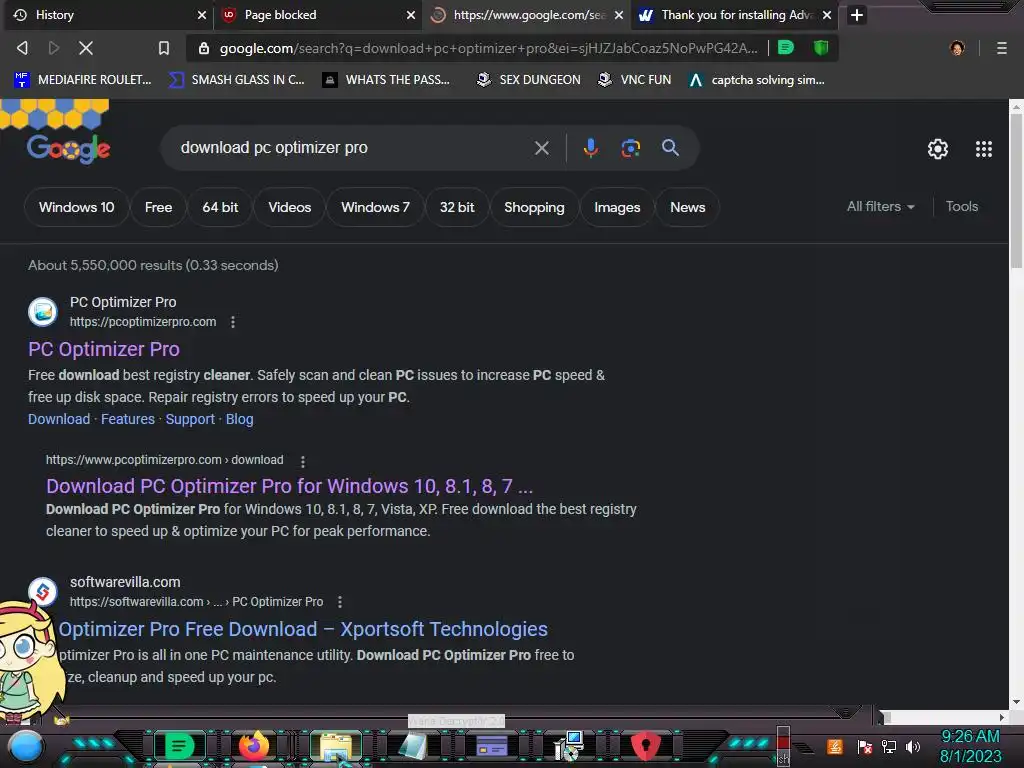Open the green extension icon in address bar
This screenshot has width=1024, height=768.
tap(786, 47)
